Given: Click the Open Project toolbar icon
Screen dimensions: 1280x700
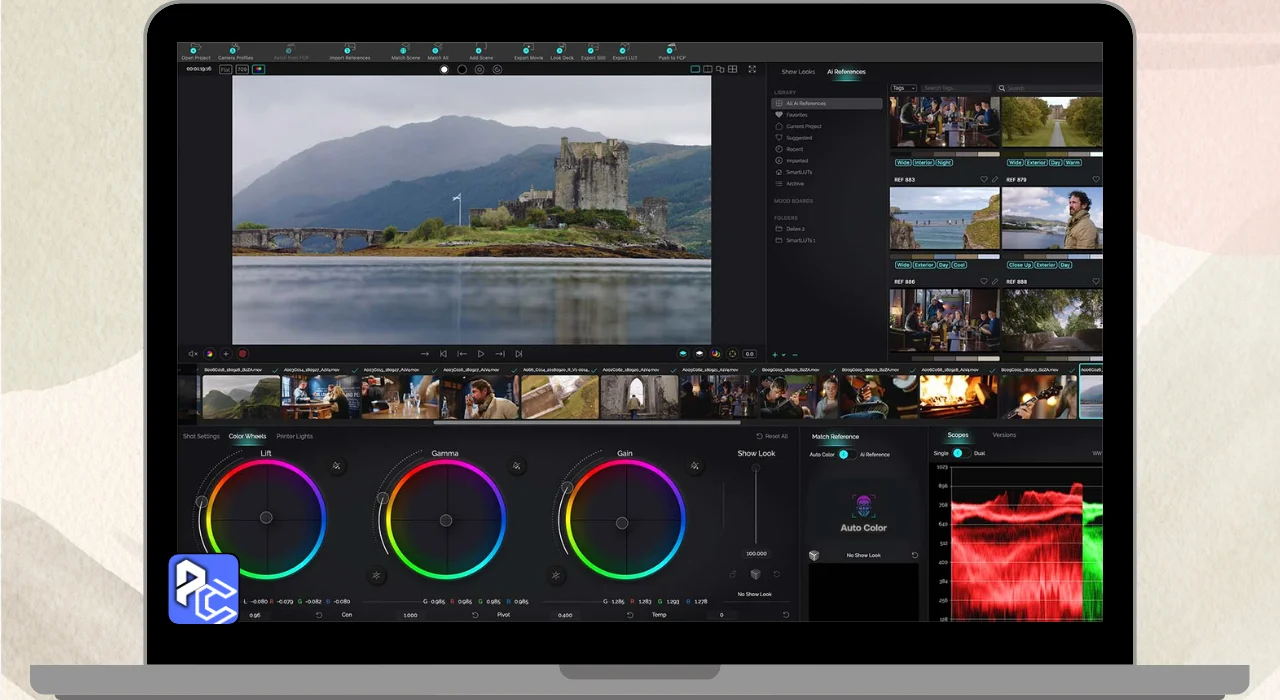Looking at the screenshot, I should click(x=195, y=49).
